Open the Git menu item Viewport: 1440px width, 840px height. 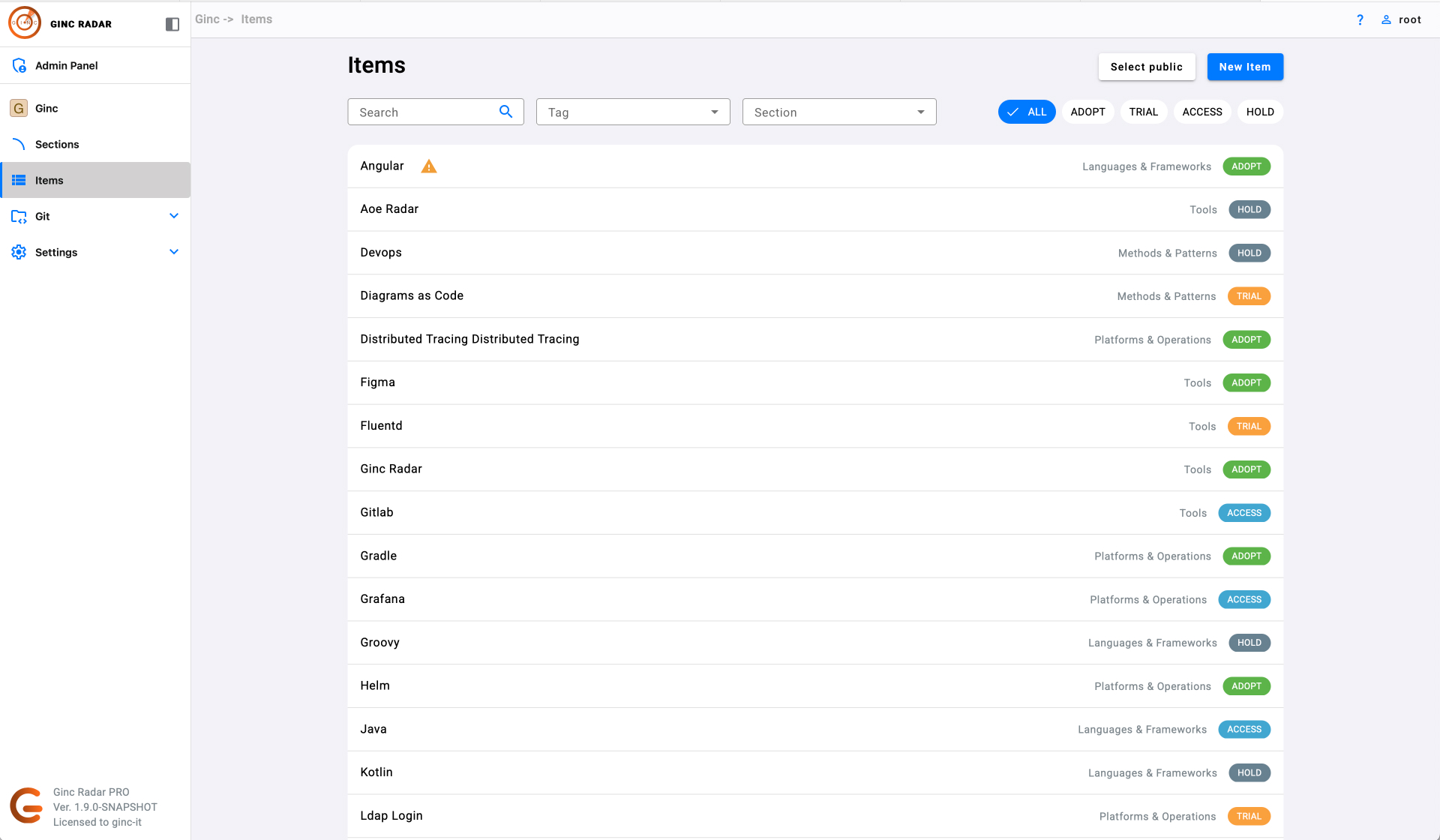[x=95, y=216]
